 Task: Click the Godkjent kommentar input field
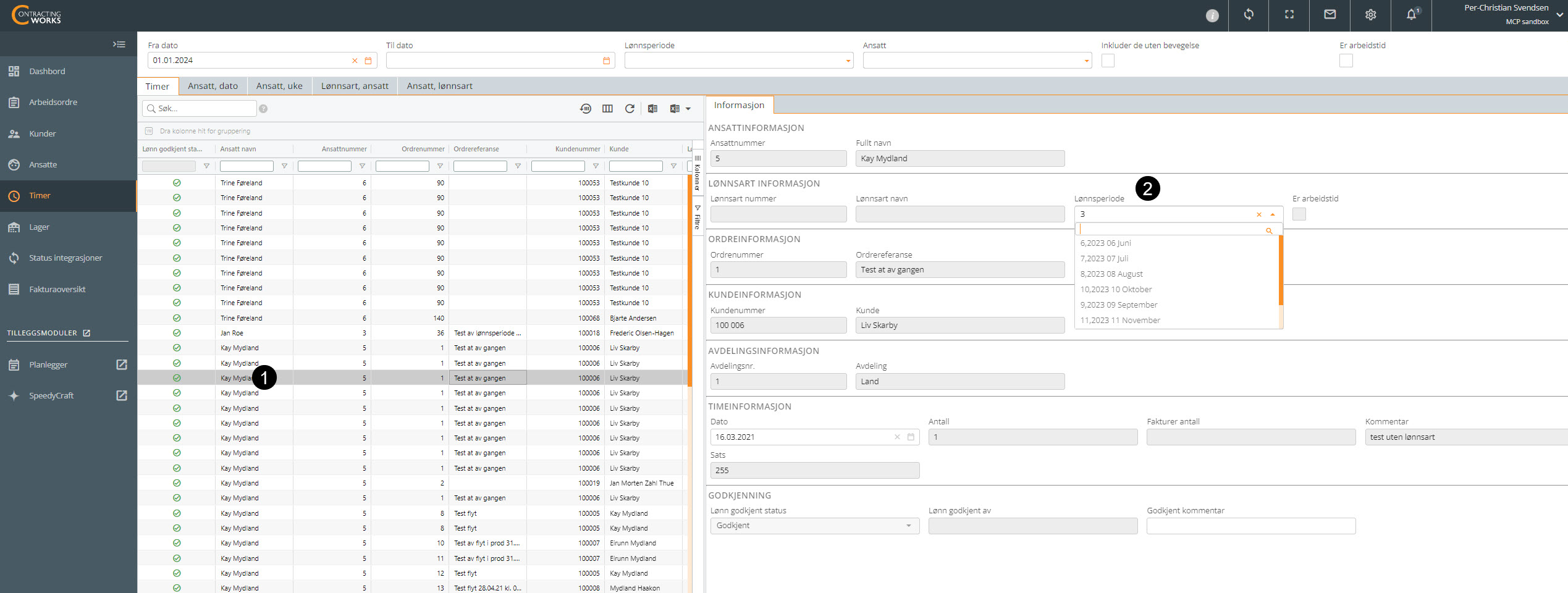pos(1251,526)
